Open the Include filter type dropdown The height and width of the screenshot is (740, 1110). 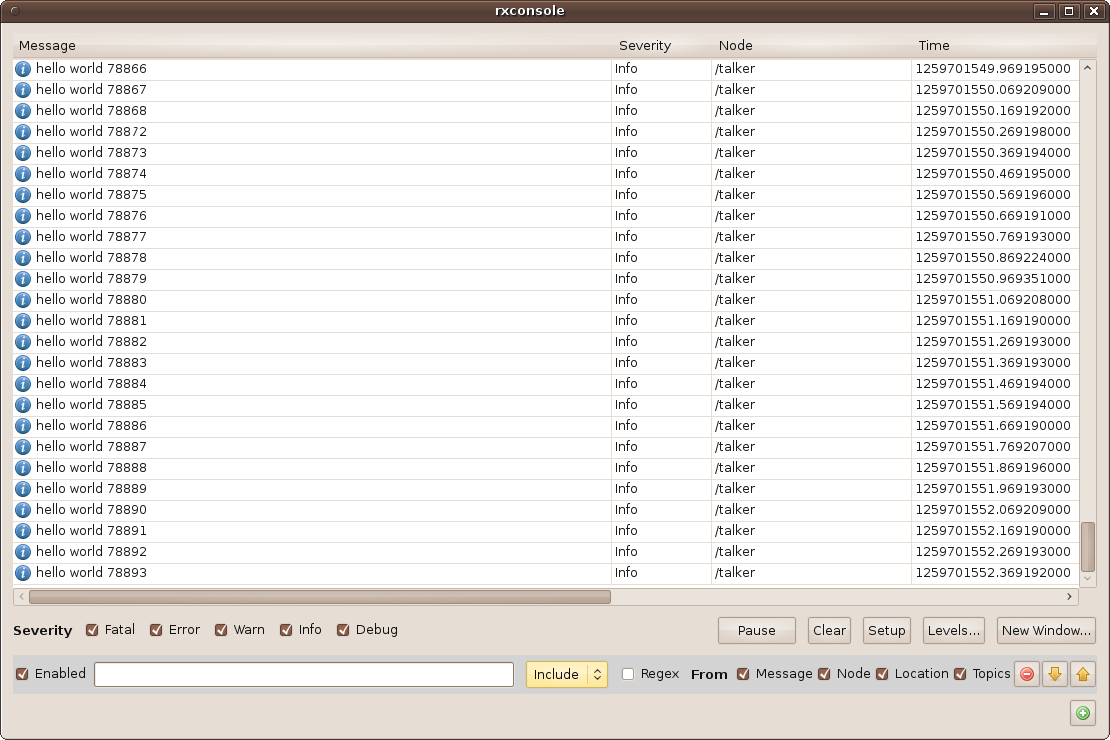(x=566, y=674)
